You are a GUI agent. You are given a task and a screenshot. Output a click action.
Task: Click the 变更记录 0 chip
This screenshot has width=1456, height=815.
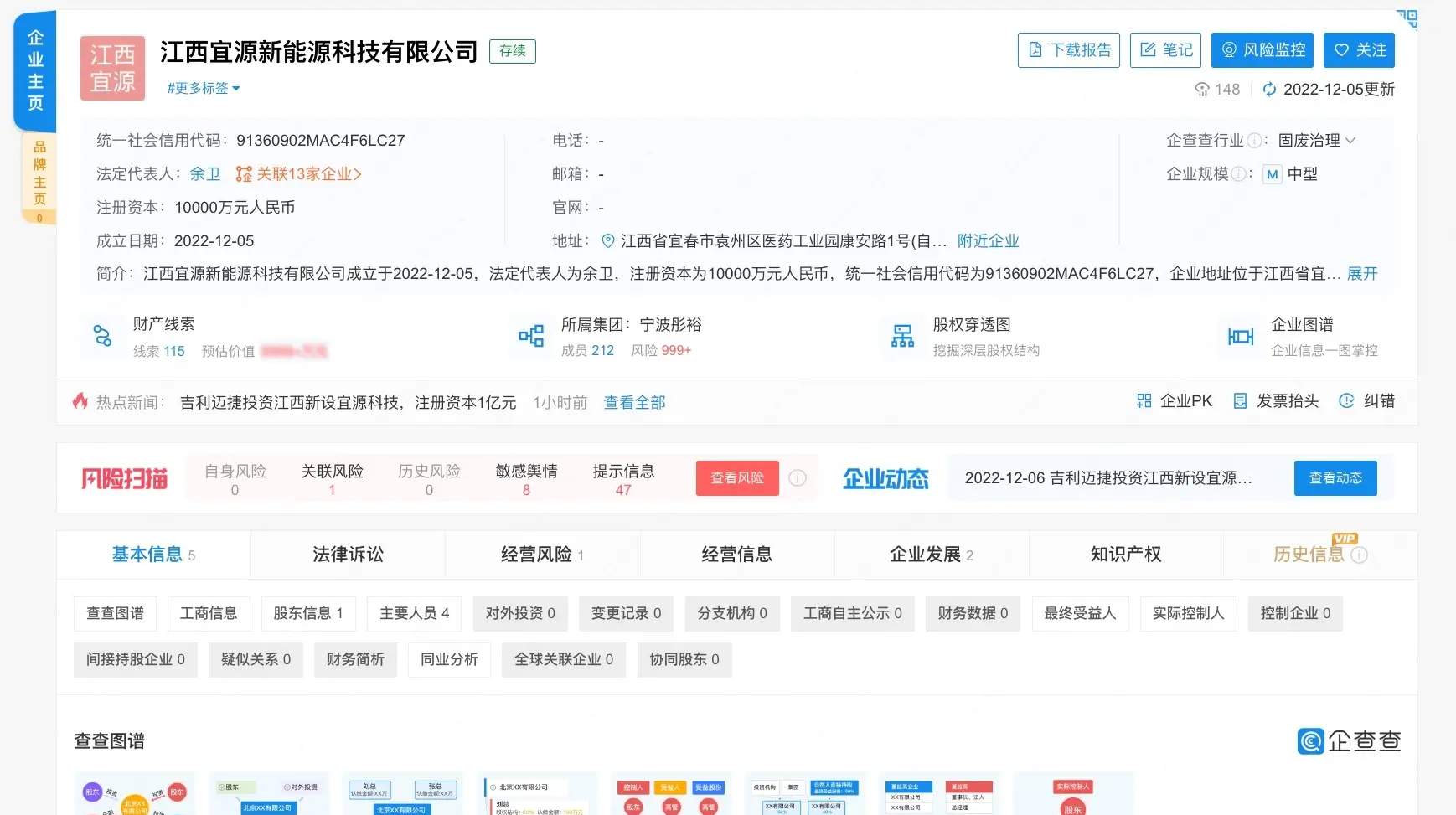[627, 614]
